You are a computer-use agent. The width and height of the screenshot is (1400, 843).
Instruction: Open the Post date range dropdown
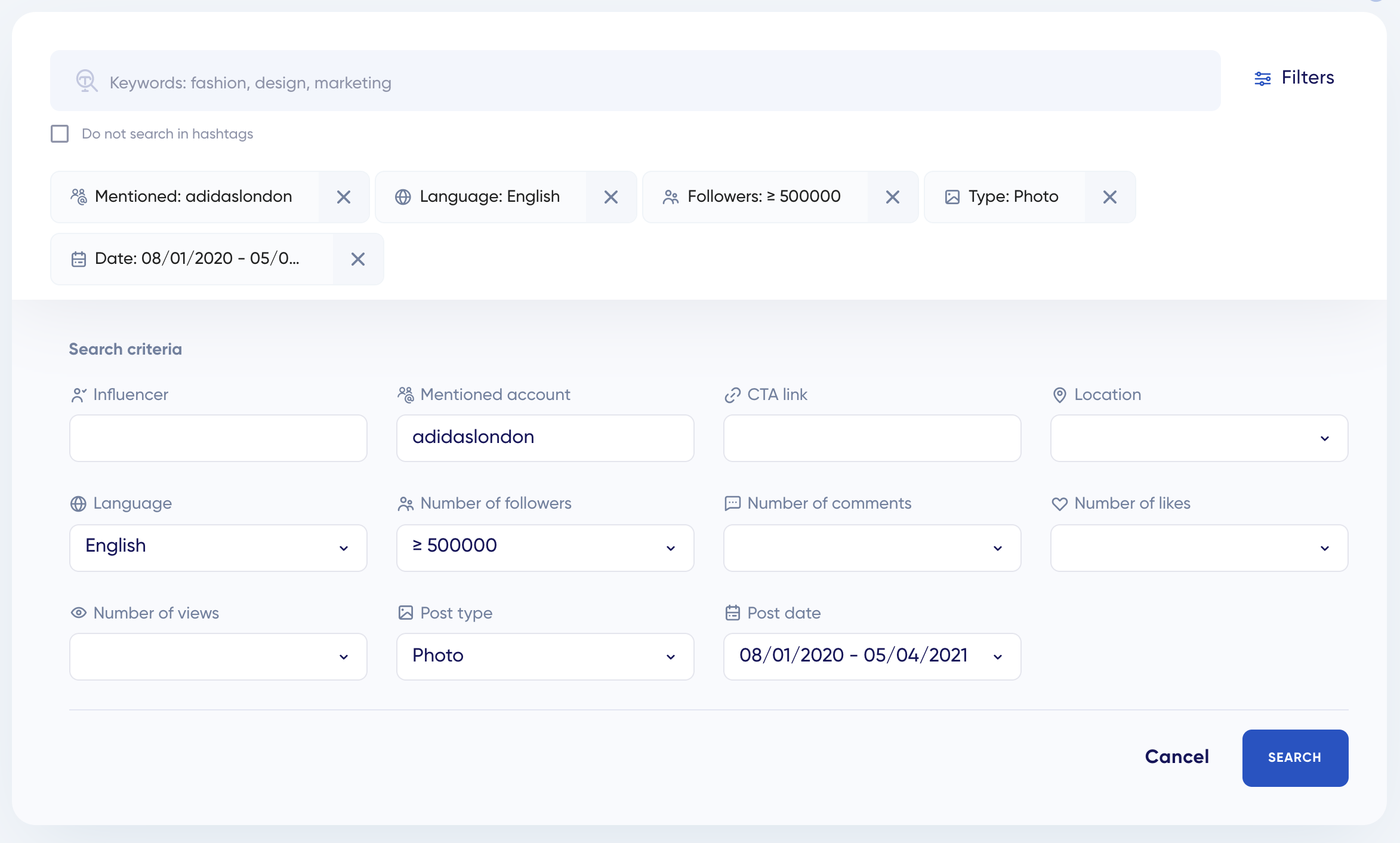(872, 656)
